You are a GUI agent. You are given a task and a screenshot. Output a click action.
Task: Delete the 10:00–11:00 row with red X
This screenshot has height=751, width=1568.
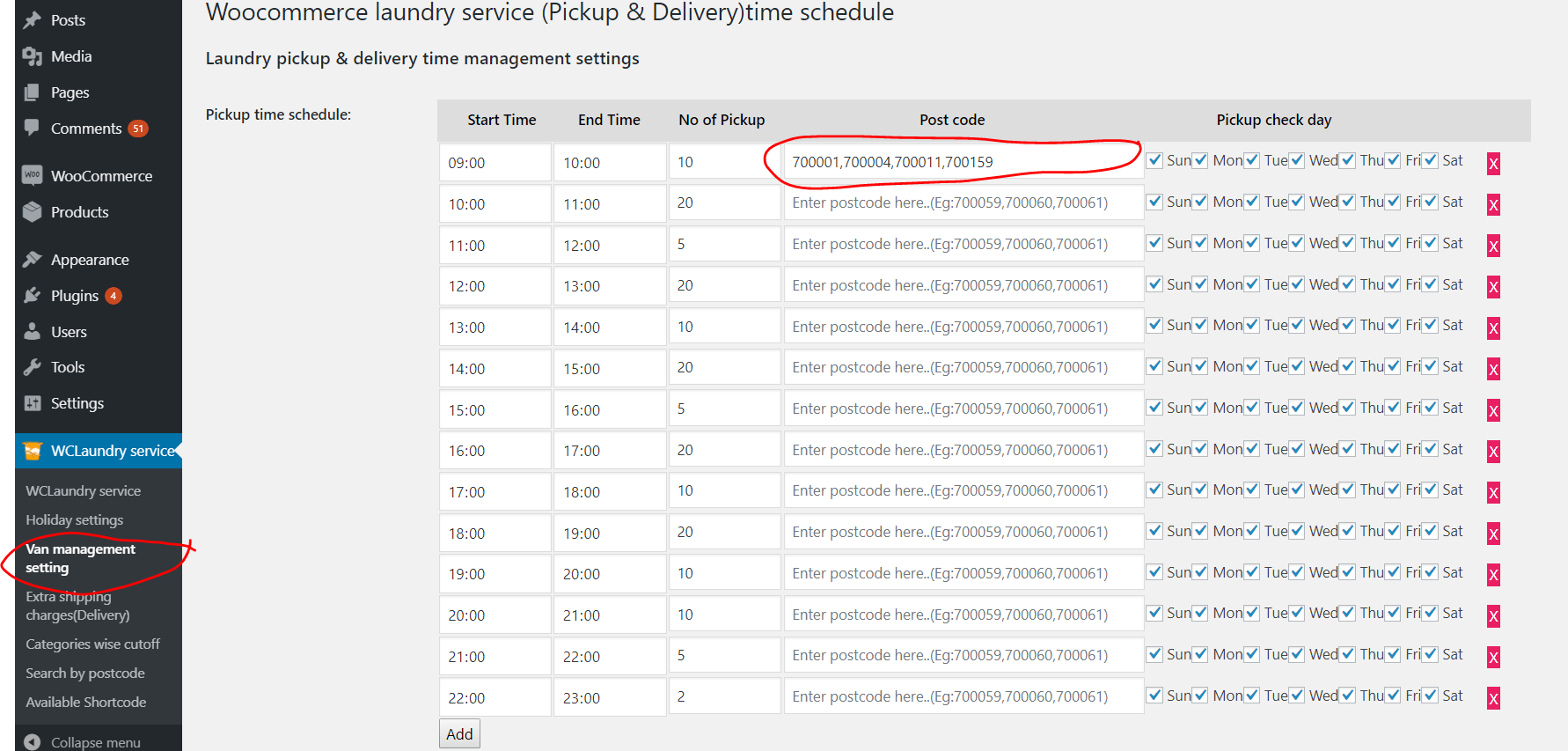[x=1493, y=204]
